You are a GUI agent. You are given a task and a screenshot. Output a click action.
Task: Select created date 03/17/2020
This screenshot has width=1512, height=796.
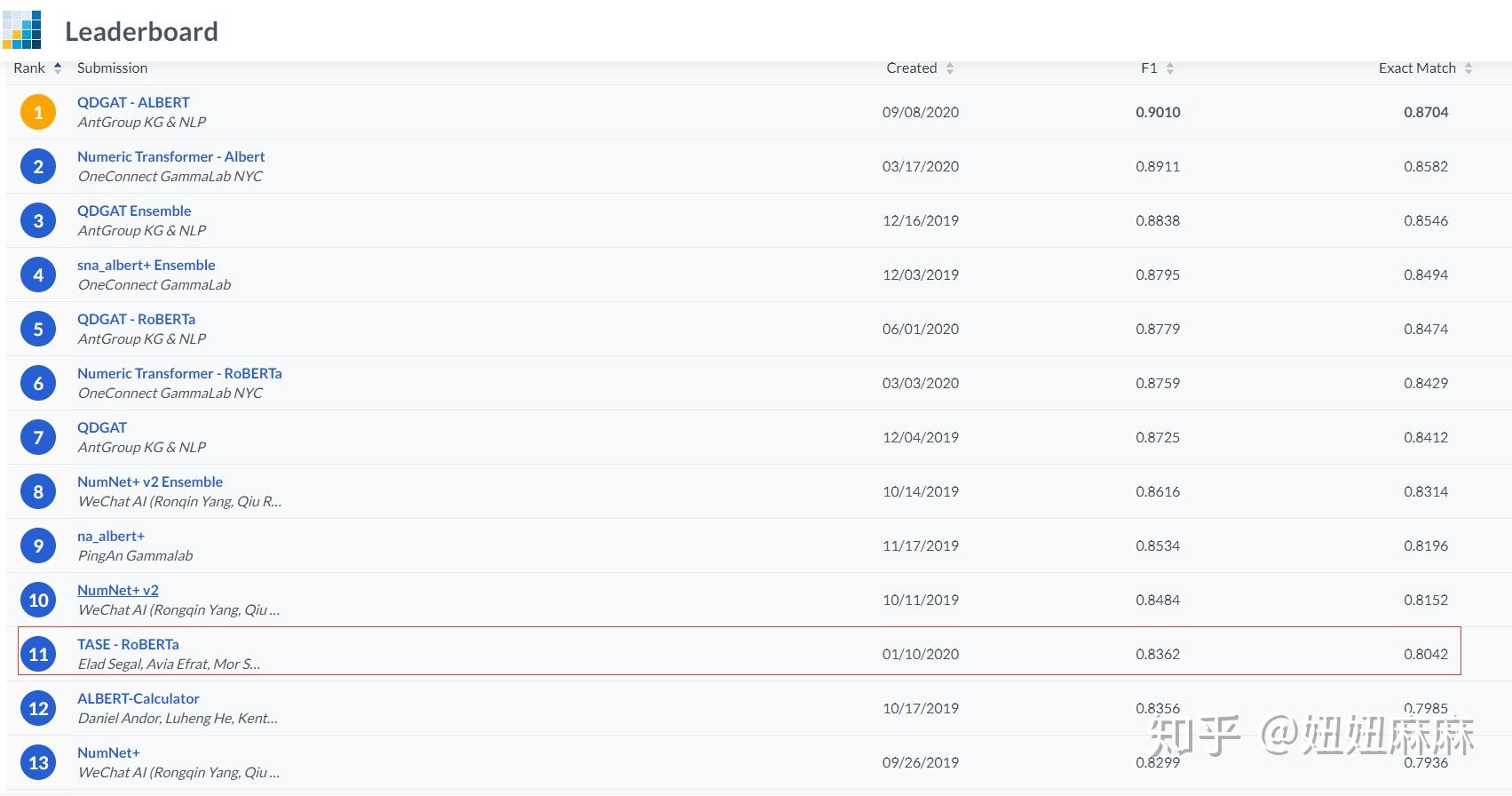pyautogui.click(x=921, y=166)
